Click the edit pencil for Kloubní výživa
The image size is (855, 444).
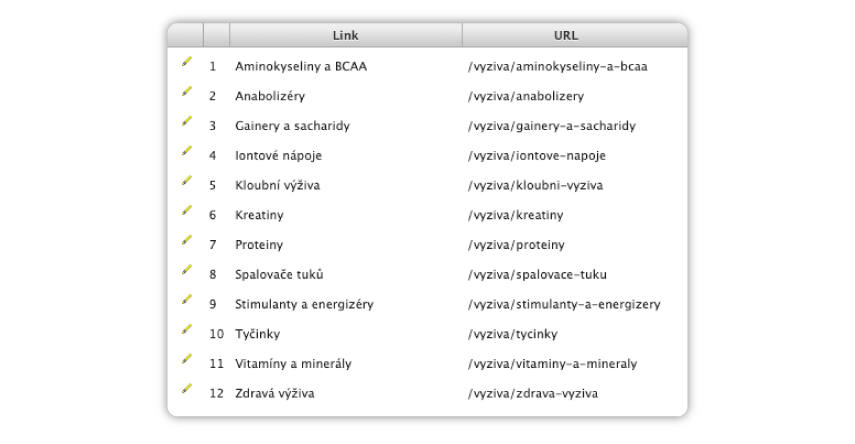186,181
